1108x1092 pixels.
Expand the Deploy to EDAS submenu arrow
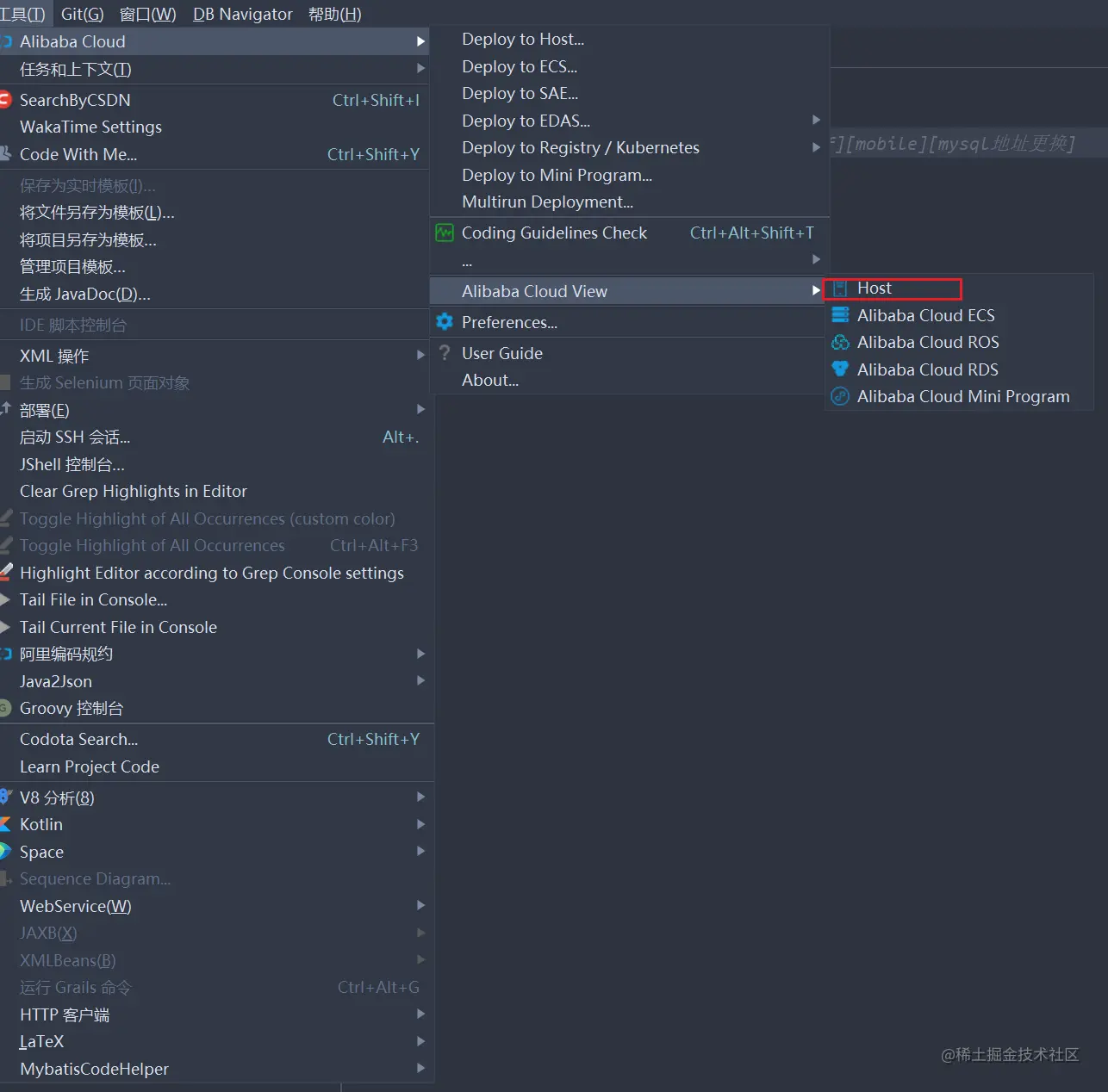(x=816, y=121)
